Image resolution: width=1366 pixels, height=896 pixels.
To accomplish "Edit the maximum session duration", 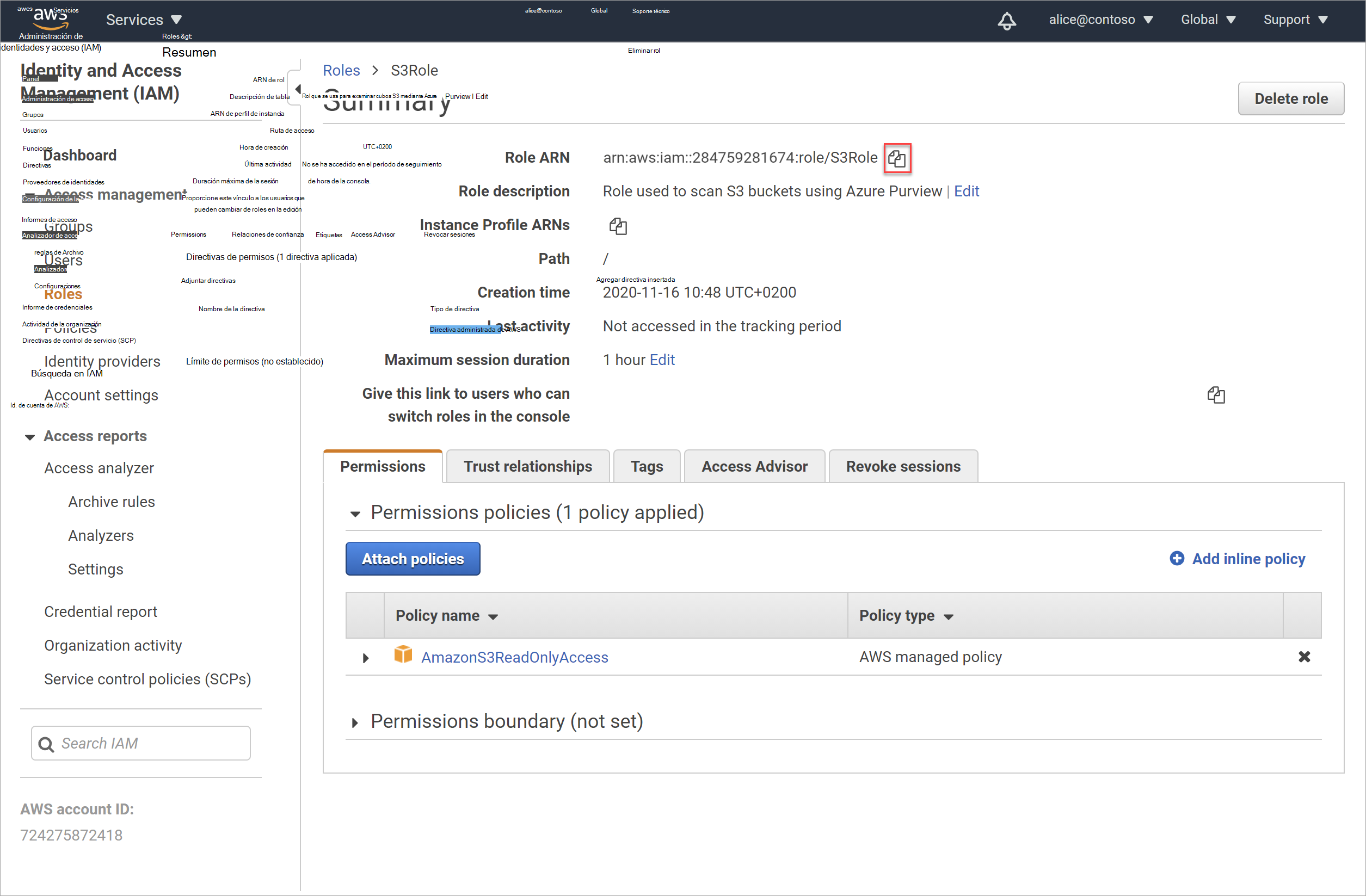I will 662,360.
